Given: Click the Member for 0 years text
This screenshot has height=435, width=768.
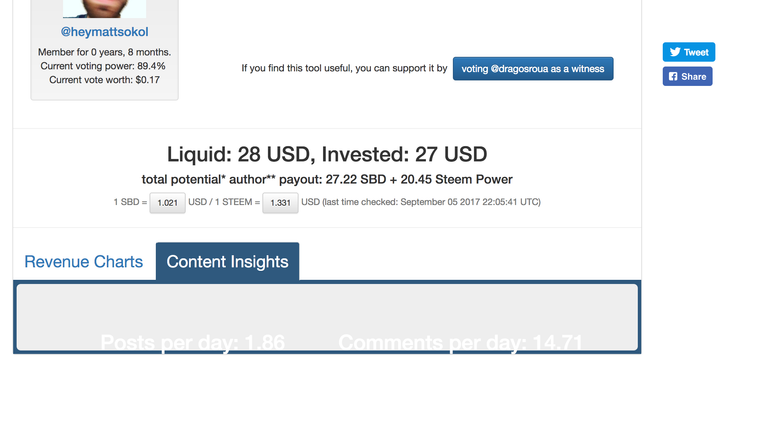Looking at the screenshot, I should [x=104, y=52].
